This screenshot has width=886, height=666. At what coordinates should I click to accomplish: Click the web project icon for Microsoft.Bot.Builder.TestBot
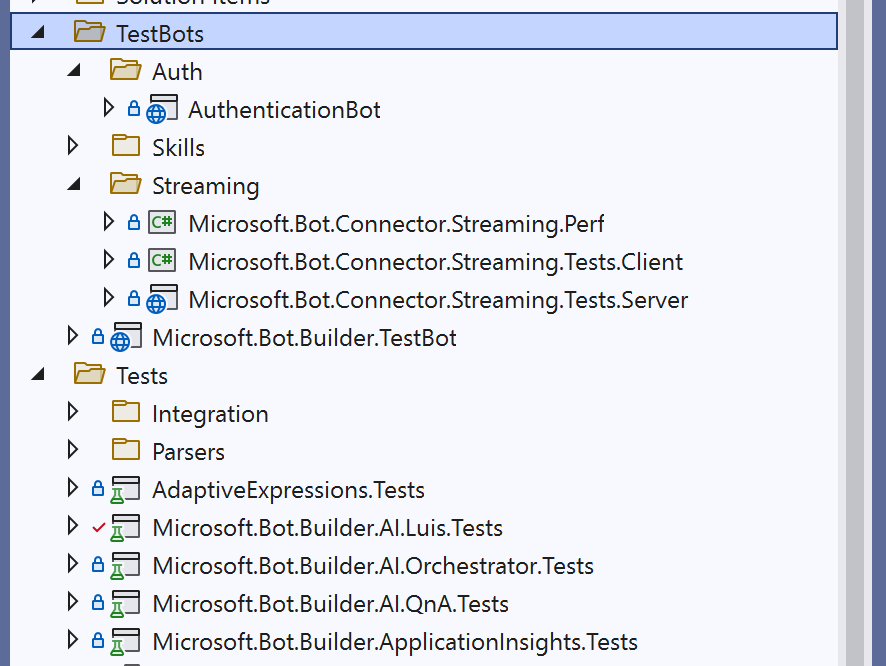(x=119, y=337)
